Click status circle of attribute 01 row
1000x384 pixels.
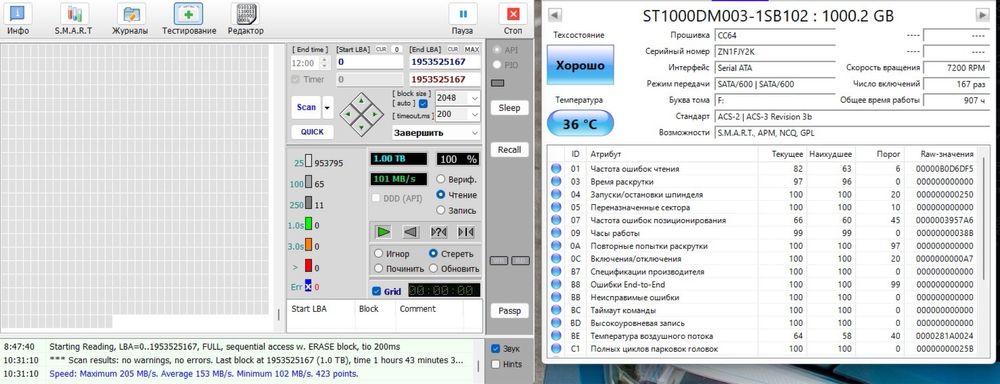click(556, 169)
